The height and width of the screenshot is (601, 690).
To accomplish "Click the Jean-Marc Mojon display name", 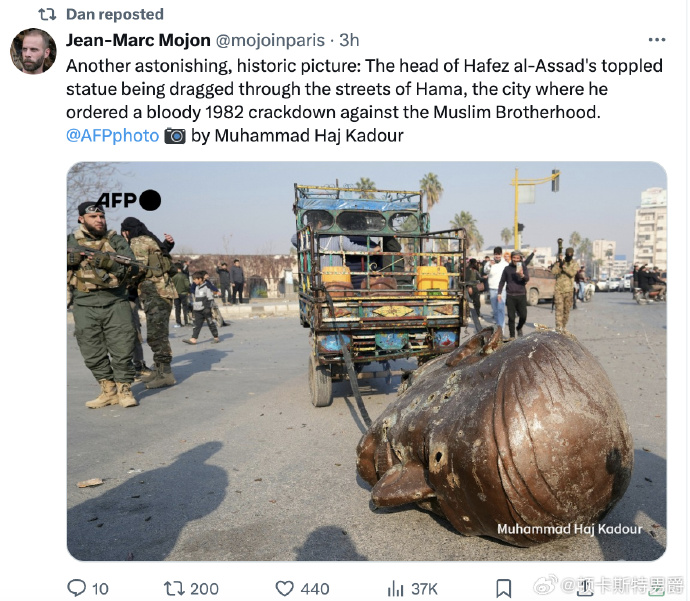I will point(138,40).
